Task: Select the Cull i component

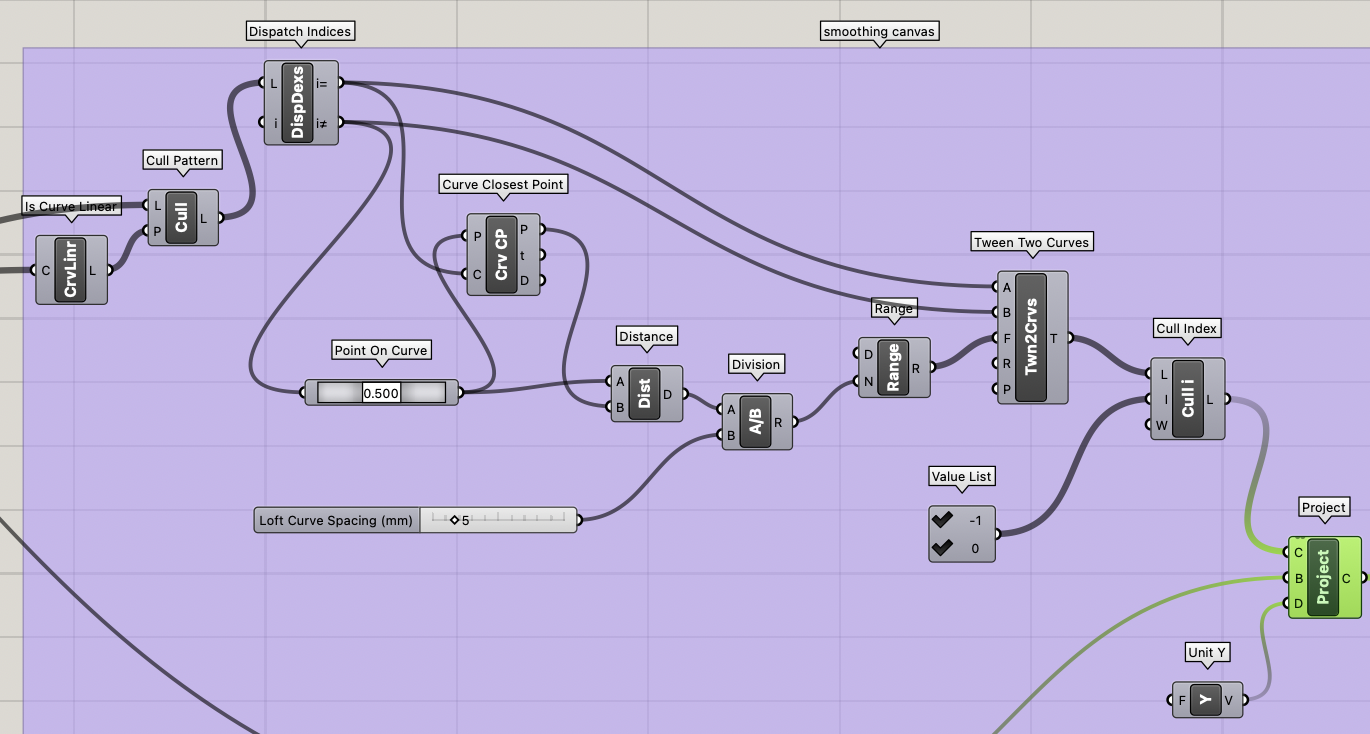Action: point(1187,399)
